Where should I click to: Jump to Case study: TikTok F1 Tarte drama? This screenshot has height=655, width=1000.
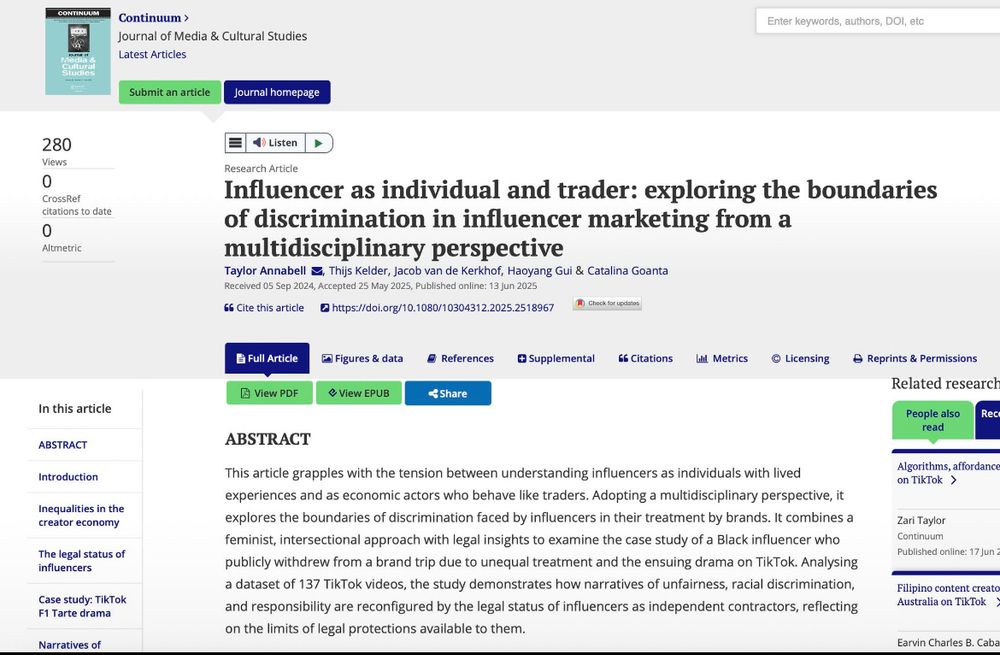point(82,606)
